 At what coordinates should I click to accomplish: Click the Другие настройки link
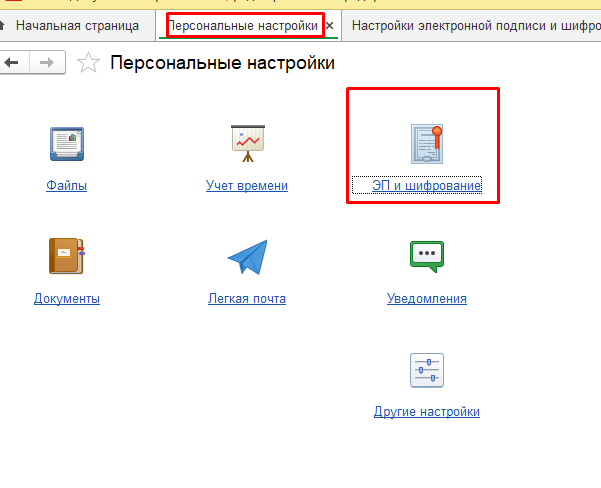(427, 412)
